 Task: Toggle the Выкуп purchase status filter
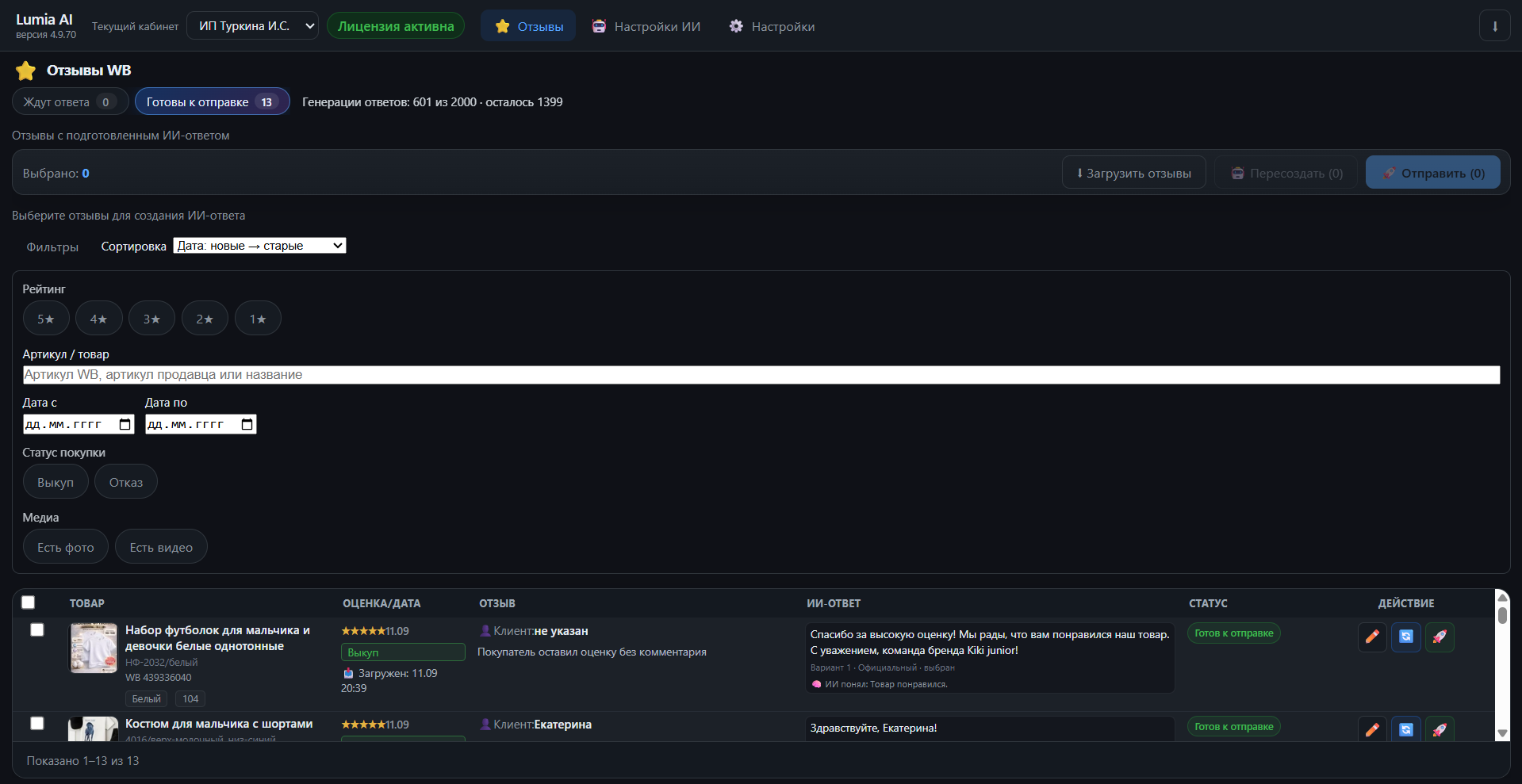tap(56, 482)
